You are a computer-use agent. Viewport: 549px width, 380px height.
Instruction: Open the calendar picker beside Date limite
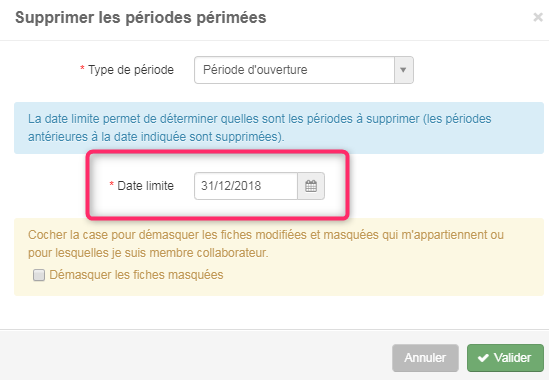311,186
